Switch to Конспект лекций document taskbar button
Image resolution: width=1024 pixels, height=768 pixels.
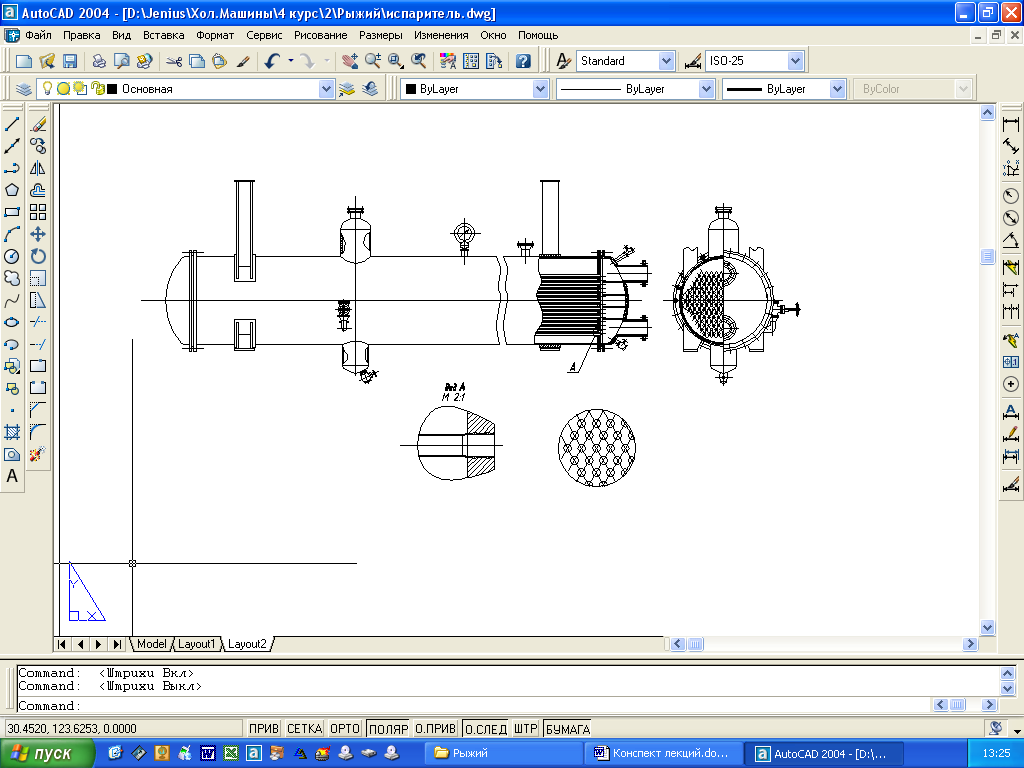664,753
